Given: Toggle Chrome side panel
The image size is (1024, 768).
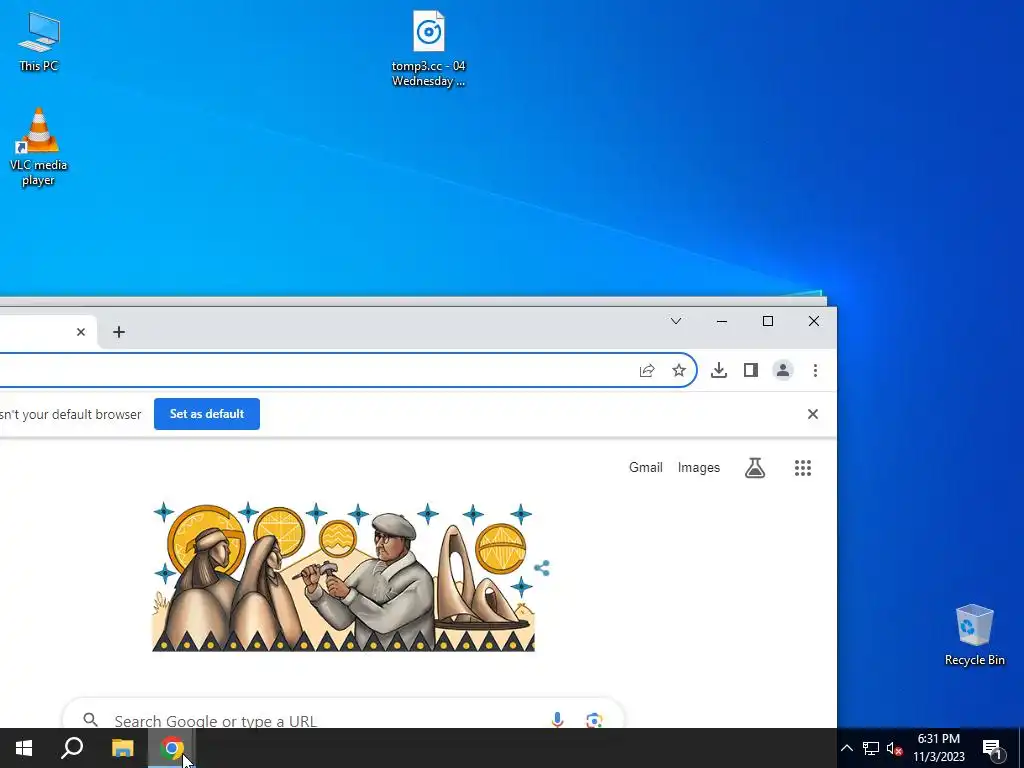Looking at the screenshot, I should pyautogui.click(x=751, y=370).
